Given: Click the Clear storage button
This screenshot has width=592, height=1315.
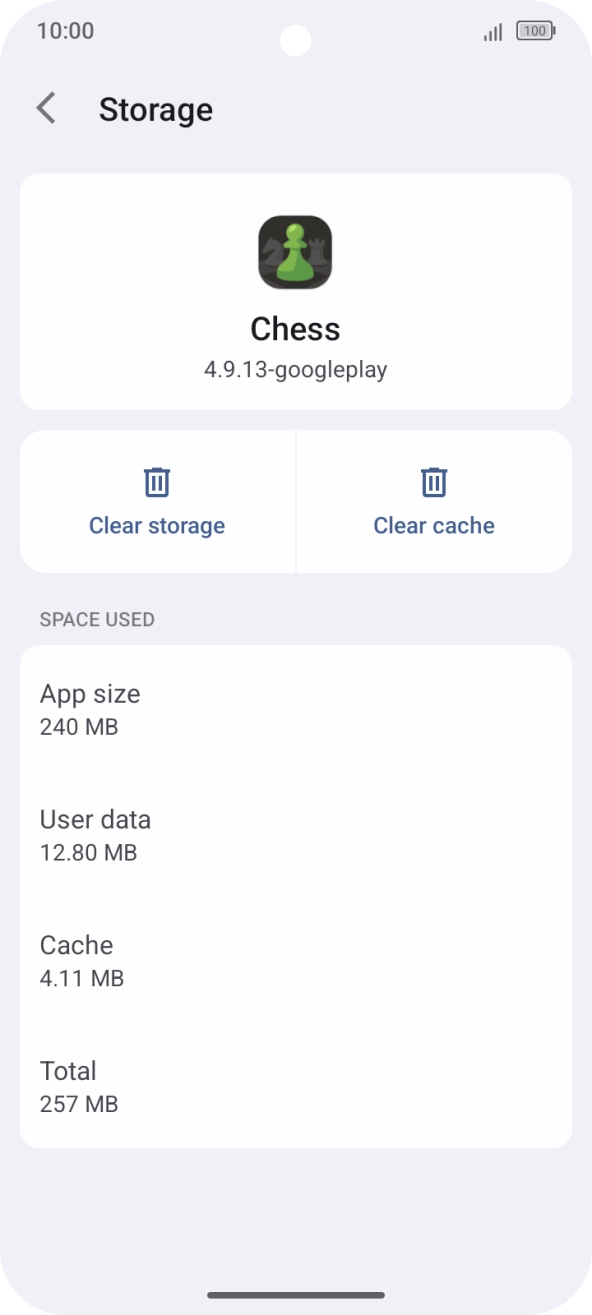Looking at the screenshot, I should pyautogui.click(x=157, y=500).
